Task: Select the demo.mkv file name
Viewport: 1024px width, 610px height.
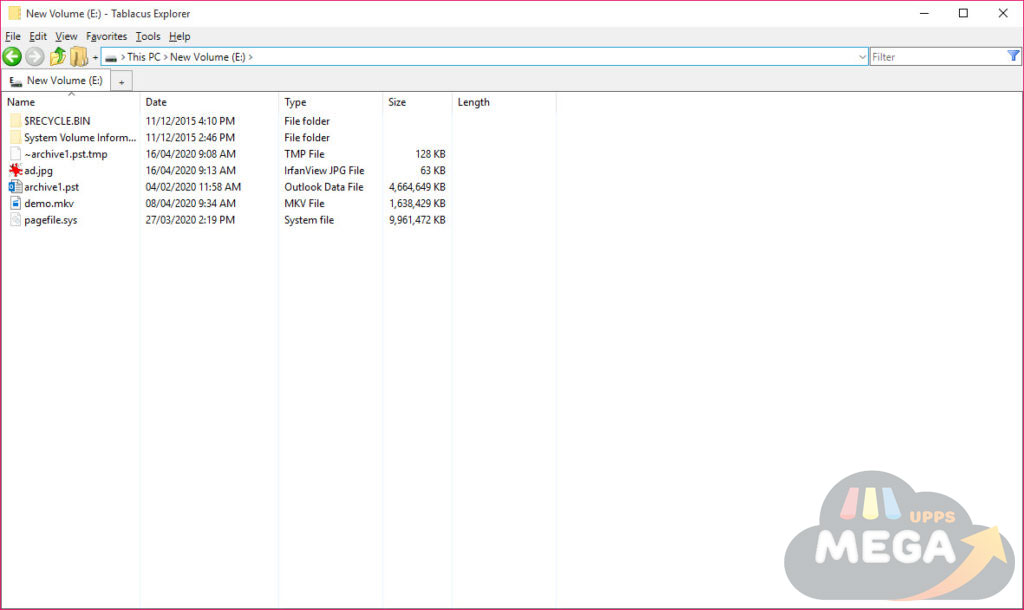Action: coord(49,203)
